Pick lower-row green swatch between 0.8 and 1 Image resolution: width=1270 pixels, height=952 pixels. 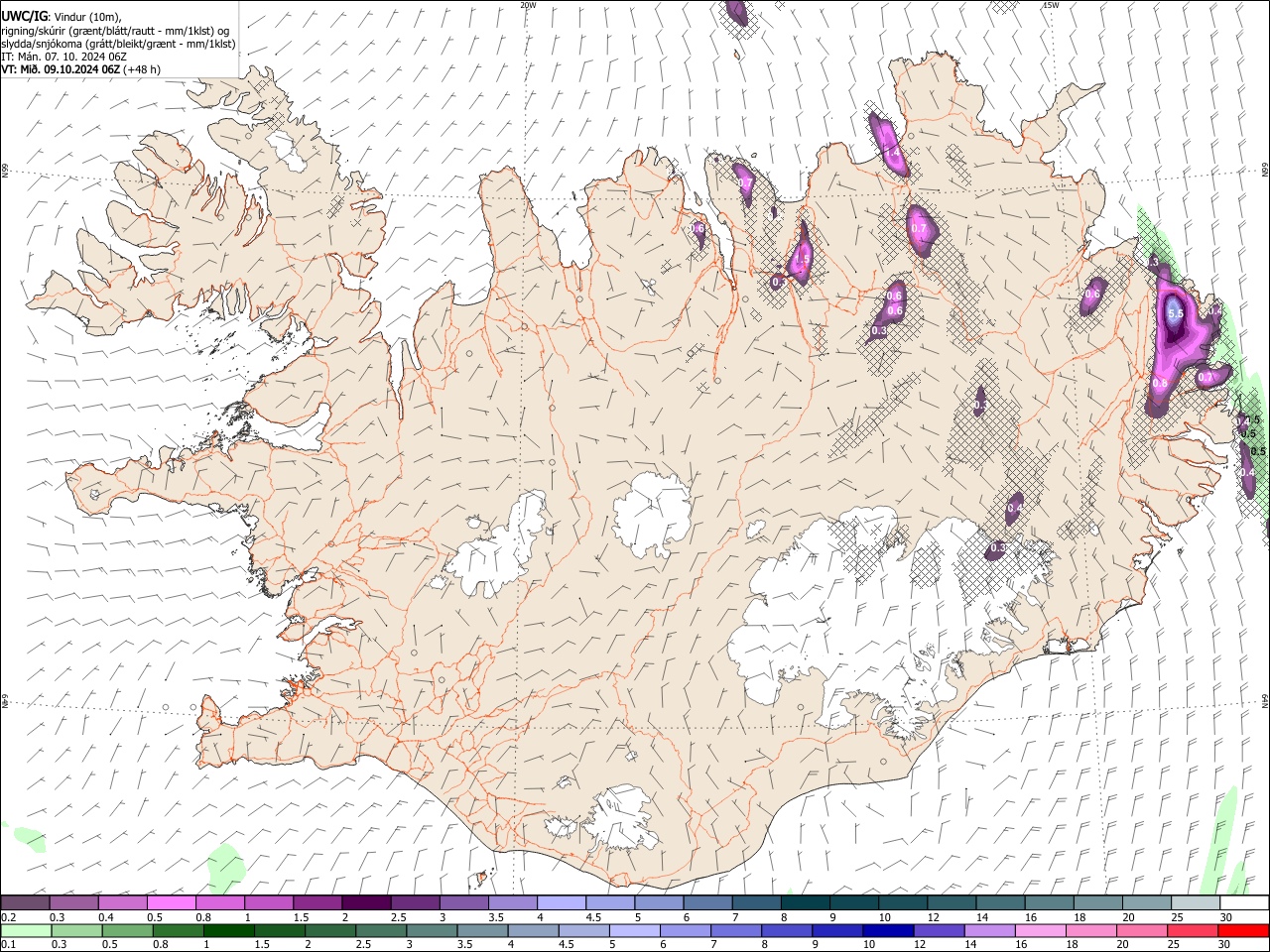coord(179,930)
